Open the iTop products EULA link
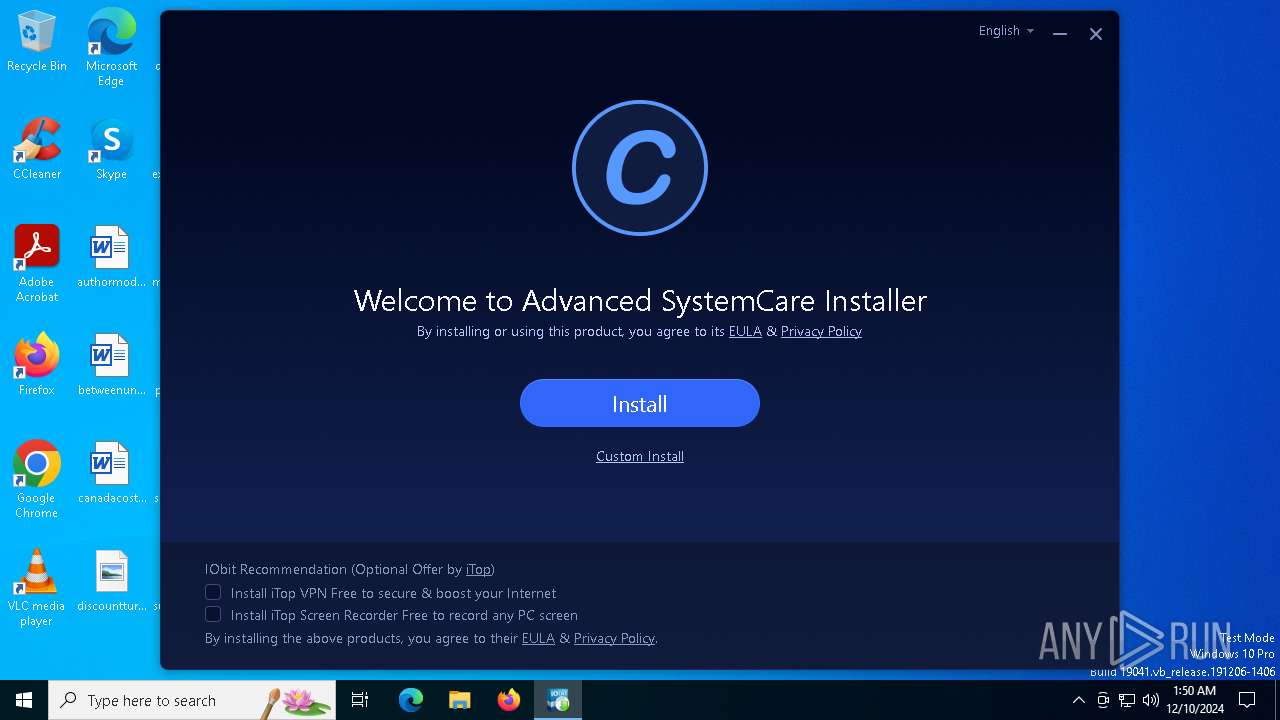Image resolution: width=1280 pixels, height=720 pixels. pyautogui.click(x=538, y=638)
